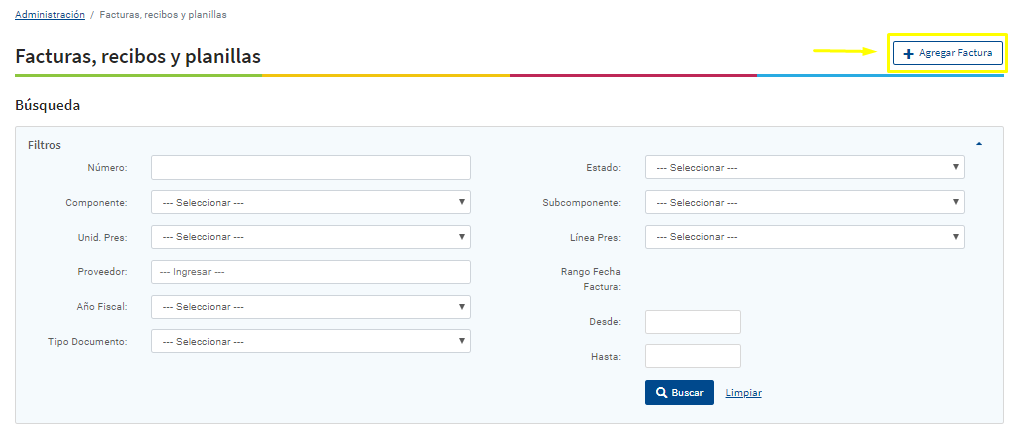Screen dimensions: 1027x446
Task: Focus the Número input field
Action: [x=310, y=167]
